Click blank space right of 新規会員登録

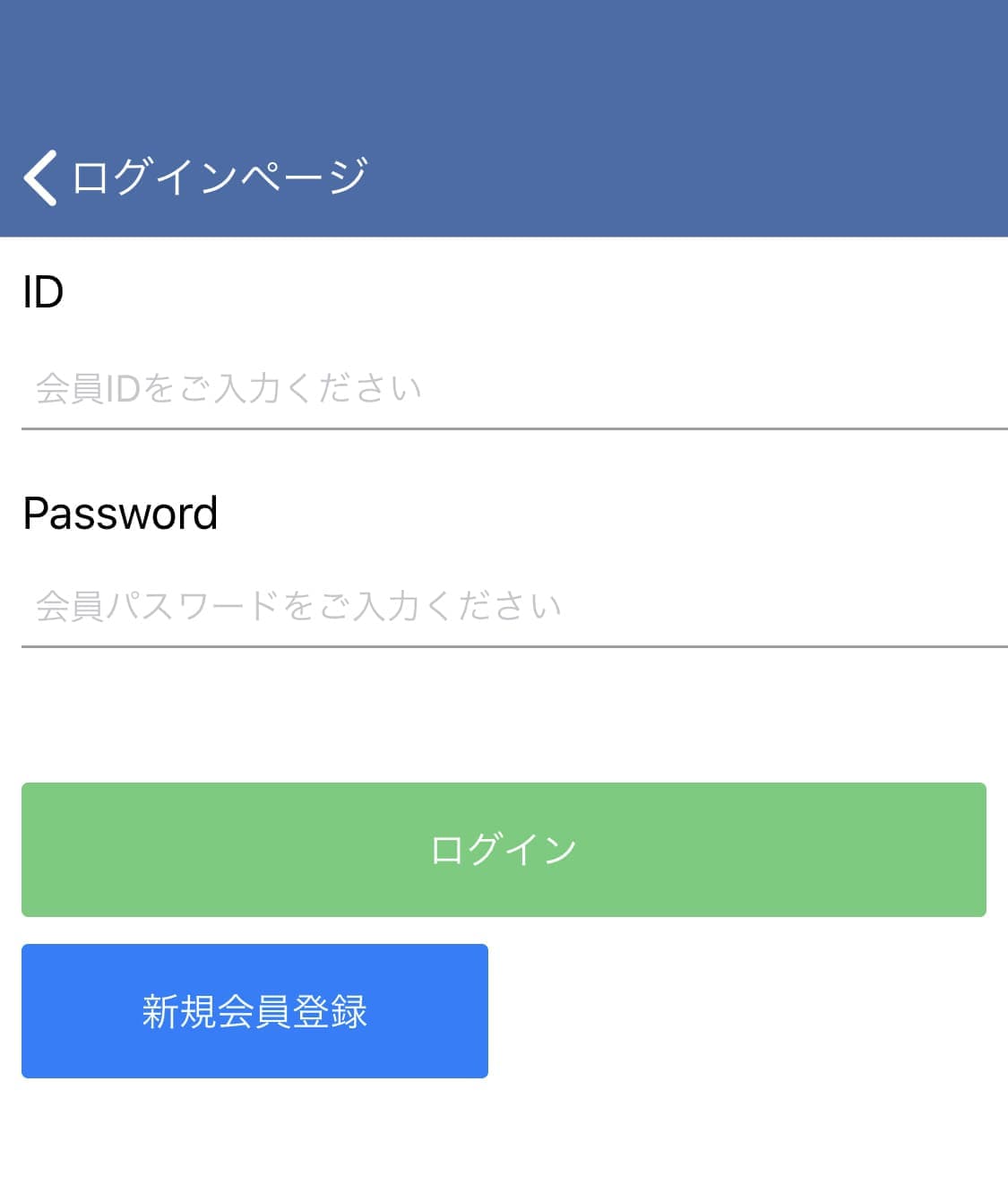coord(748,1011)
